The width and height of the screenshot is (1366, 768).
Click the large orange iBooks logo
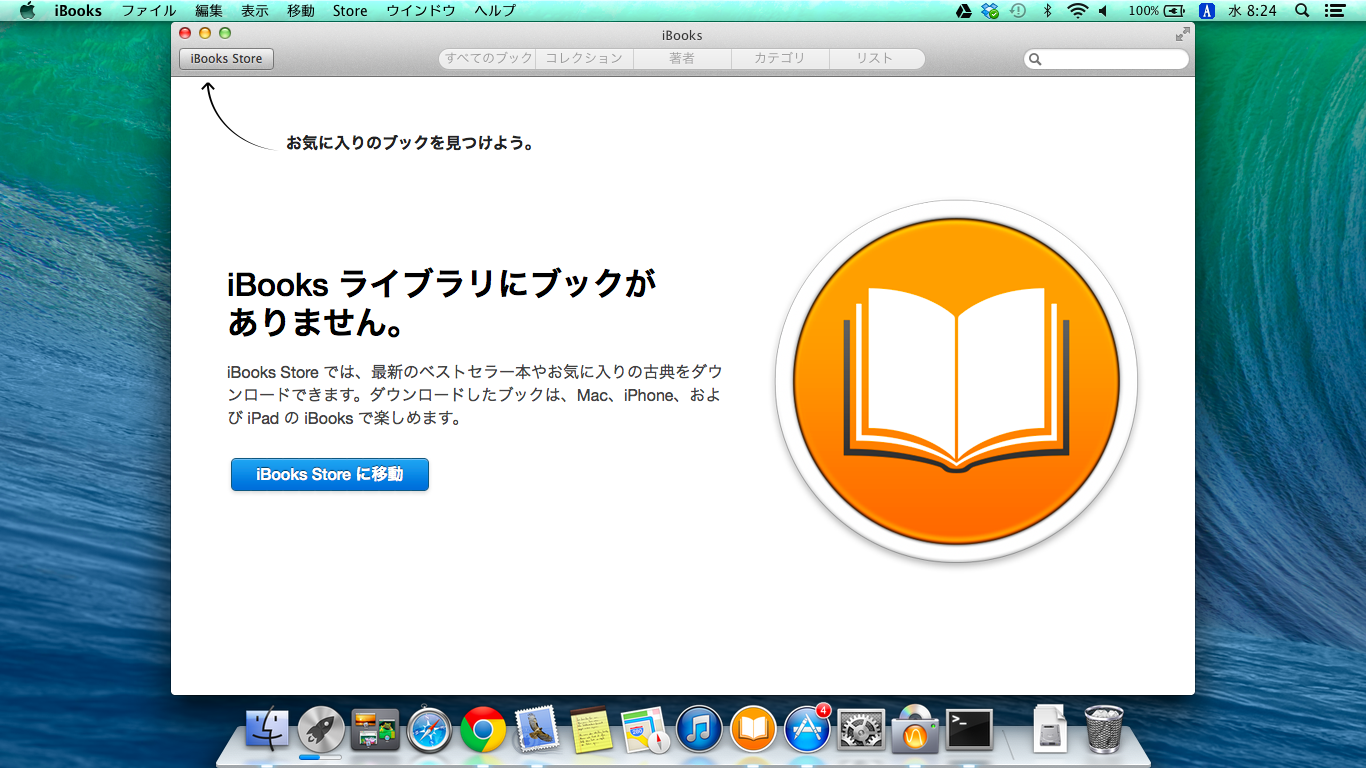(956, 380)
